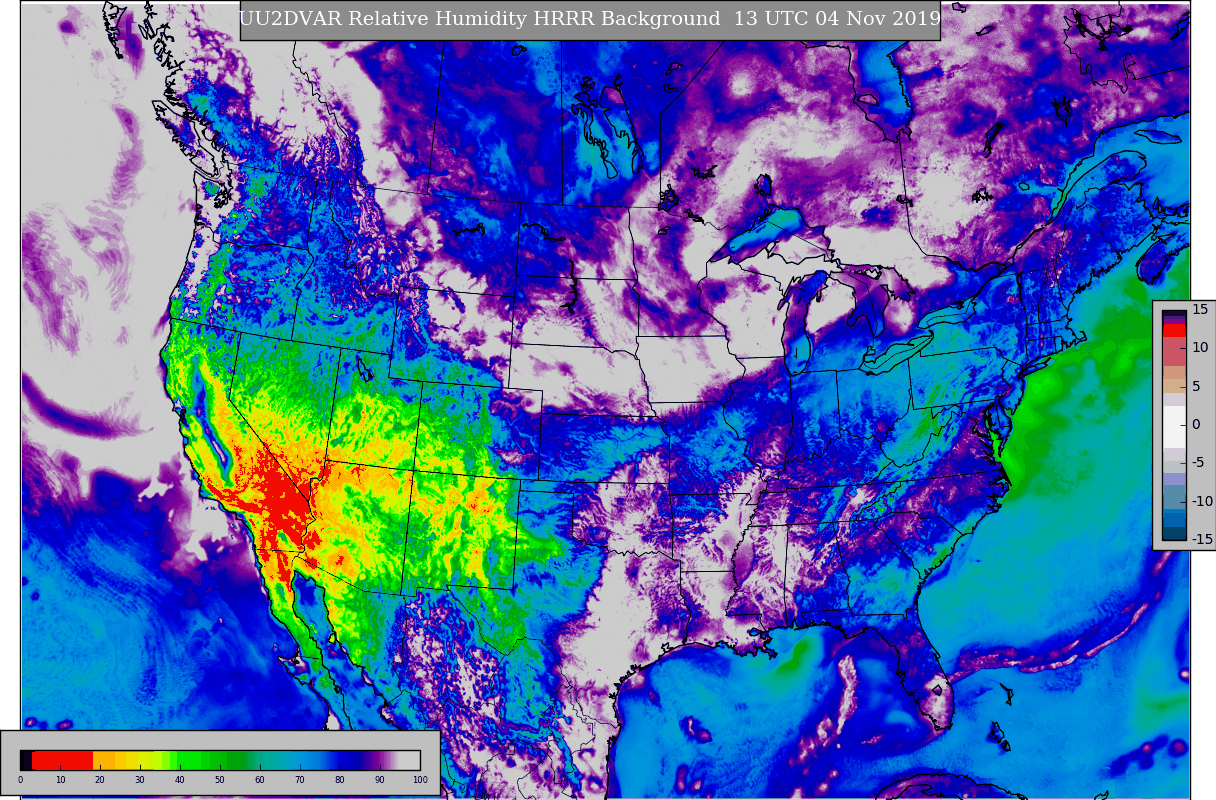Click the '60' label on humidity colorbar
This screenshot has height=800, width=1216.
(260, 780)
